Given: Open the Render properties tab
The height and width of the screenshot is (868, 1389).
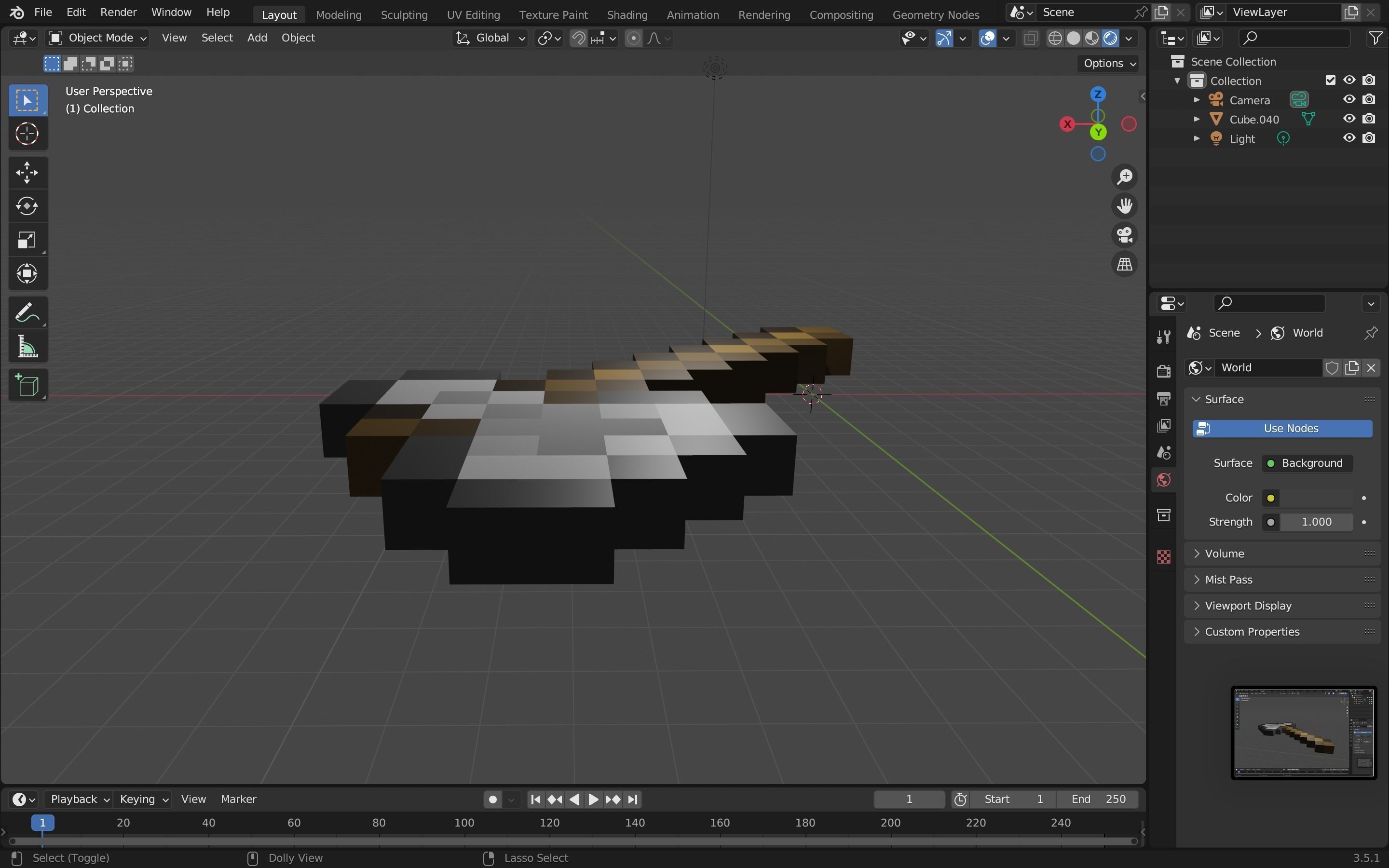Looking at the screenshot, I should [x=1163, y=371].
